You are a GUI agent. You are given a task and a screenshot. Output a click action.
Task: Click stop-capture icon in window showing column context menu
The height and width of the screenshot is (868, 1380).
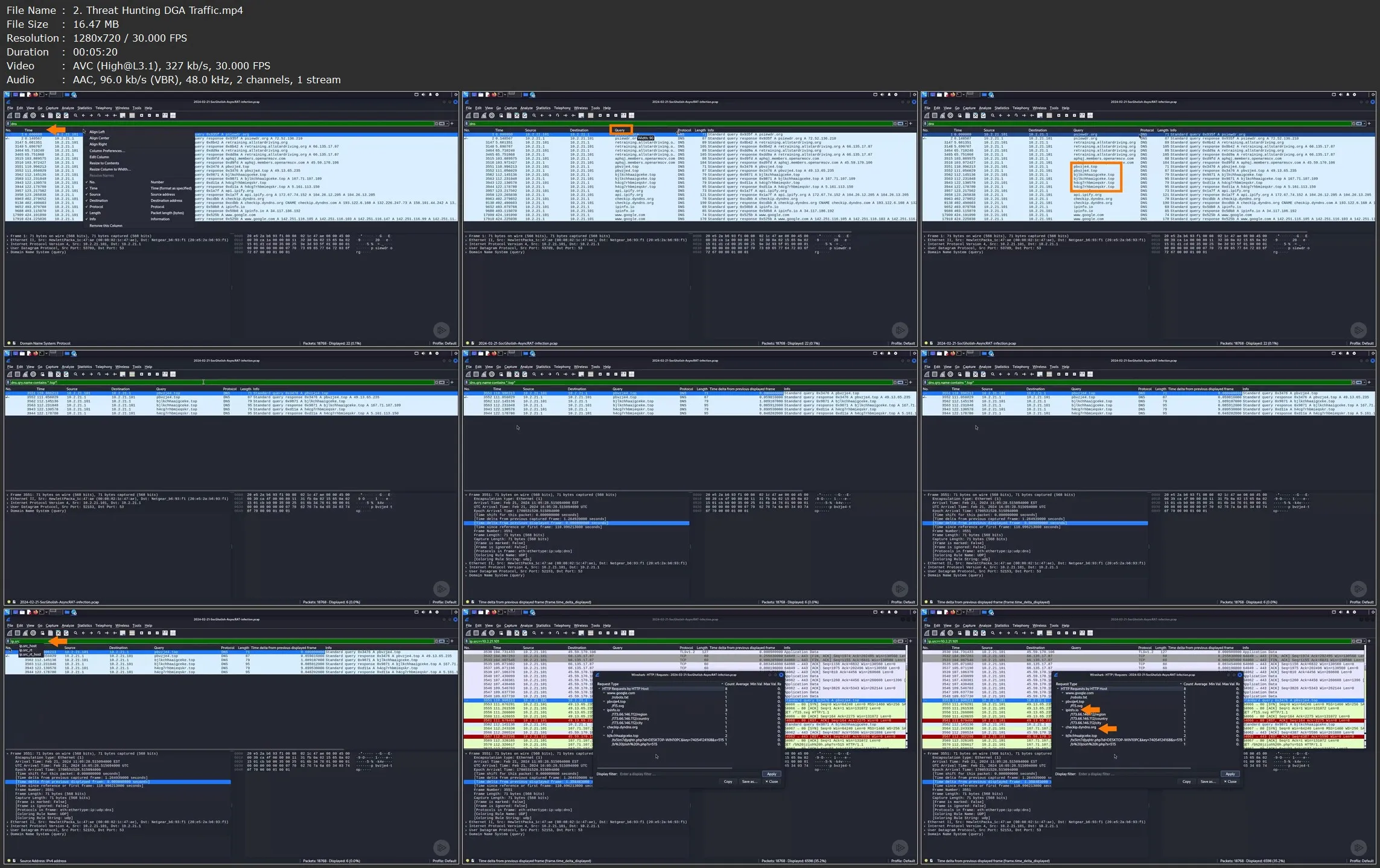pyautogui.click(x=17, y=115)
